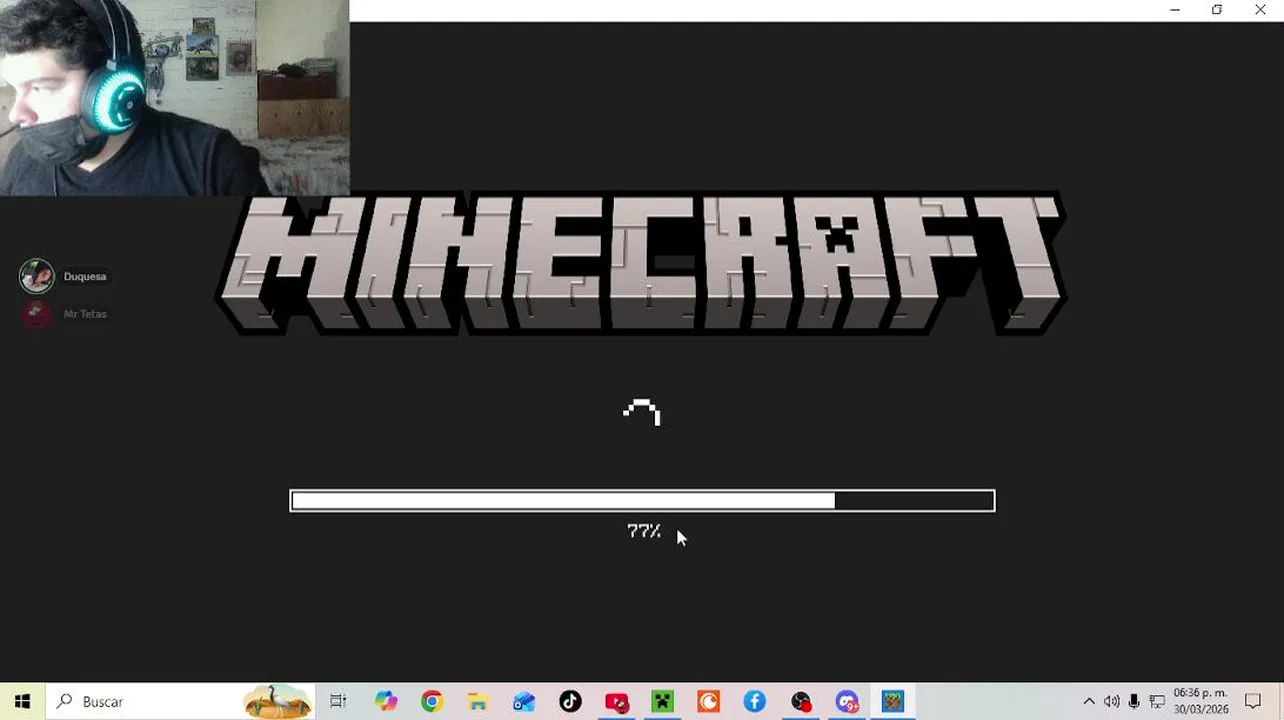Viewport: 1284px width, 720px height.
Task: Open the notification center
Action: tap(1253, 701)
